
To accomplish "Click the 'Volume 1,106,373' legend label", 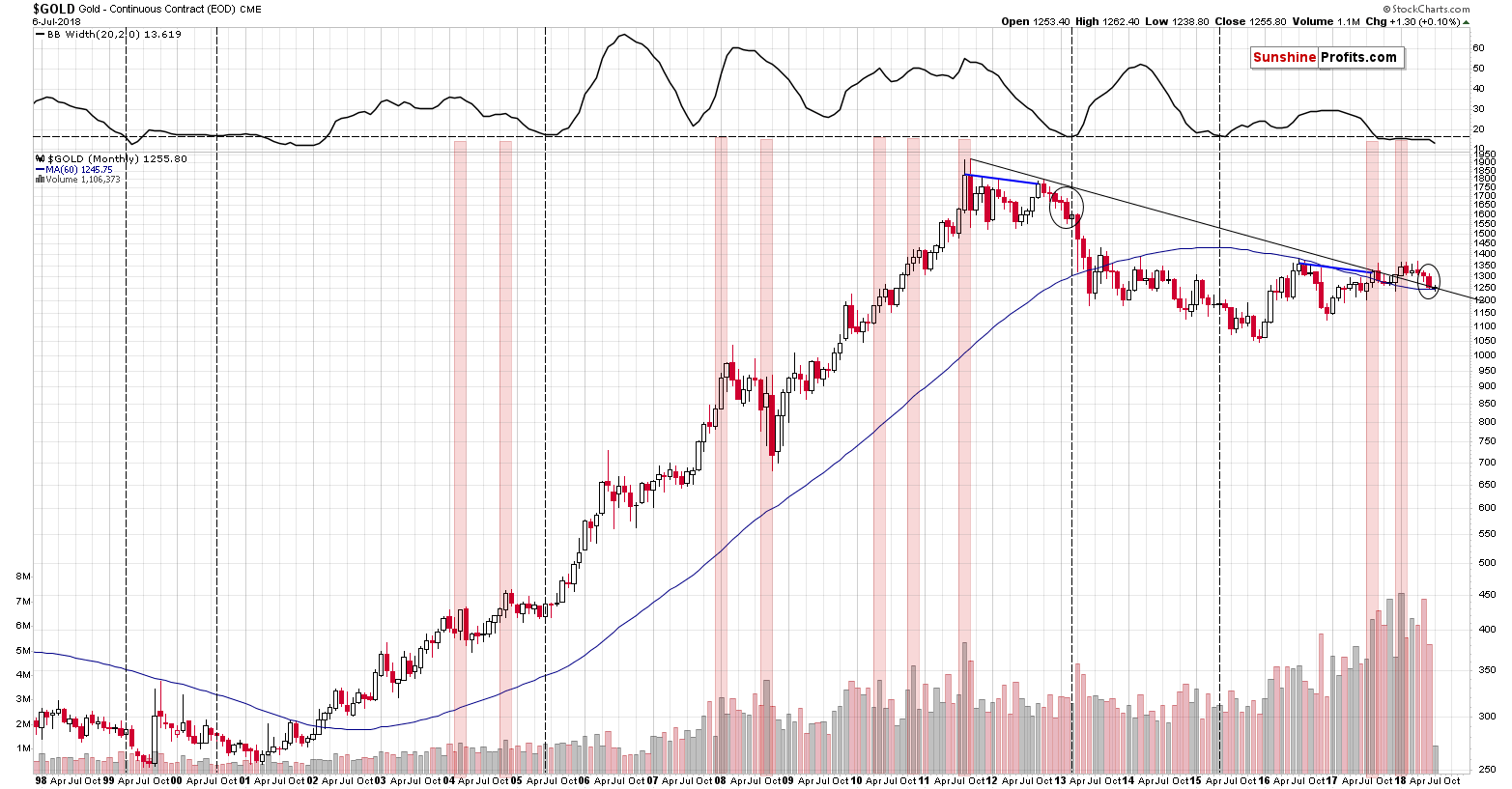I will [x=83, y=180].
